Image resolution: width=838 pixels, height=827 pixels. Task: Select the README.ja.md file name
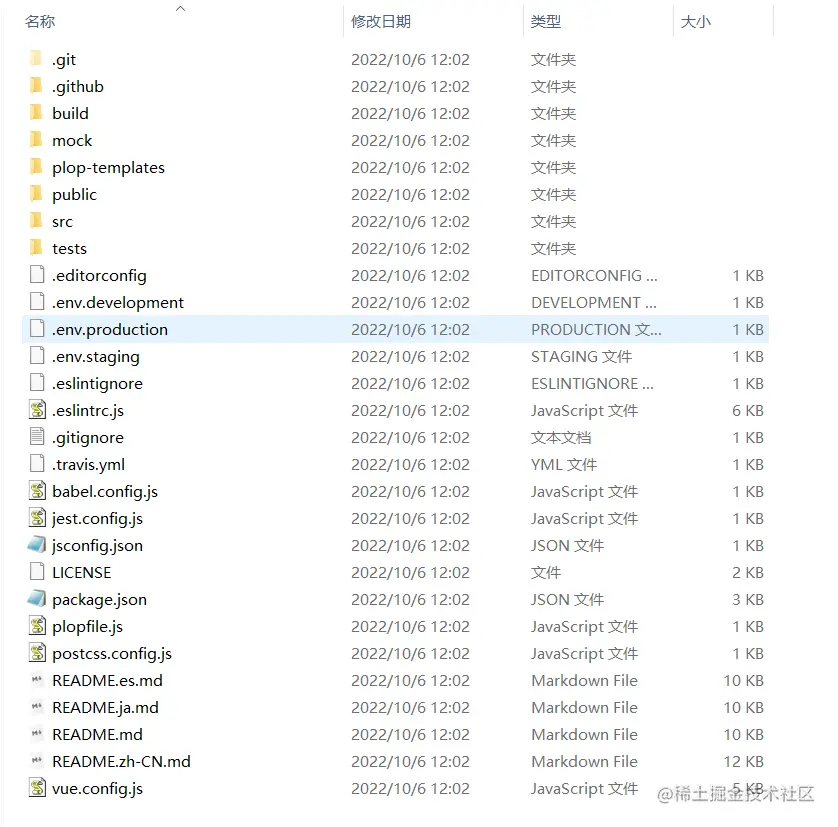[x=105, y=707]
